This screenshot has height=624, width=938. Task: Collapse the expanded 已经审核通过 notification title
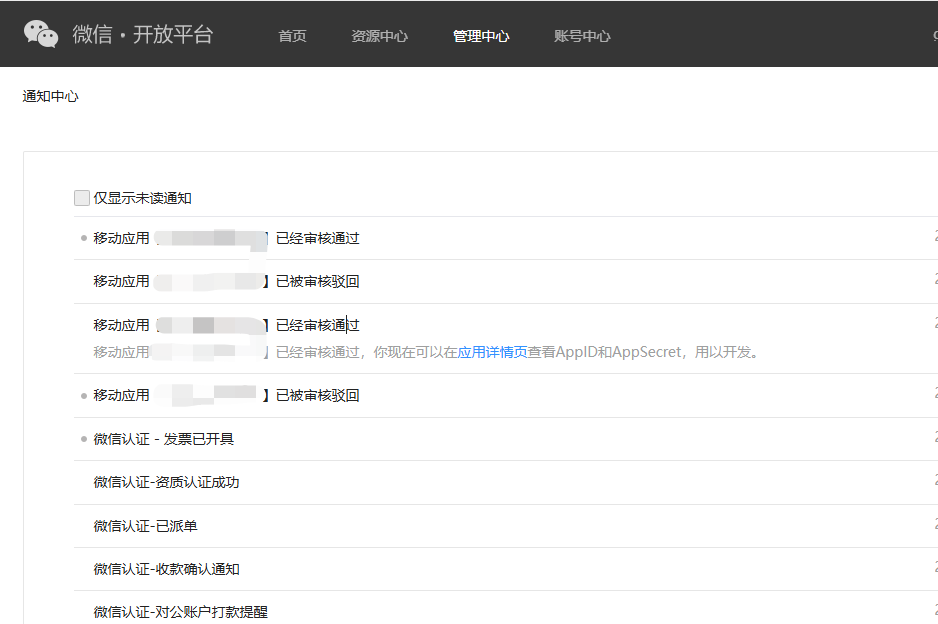226,325
